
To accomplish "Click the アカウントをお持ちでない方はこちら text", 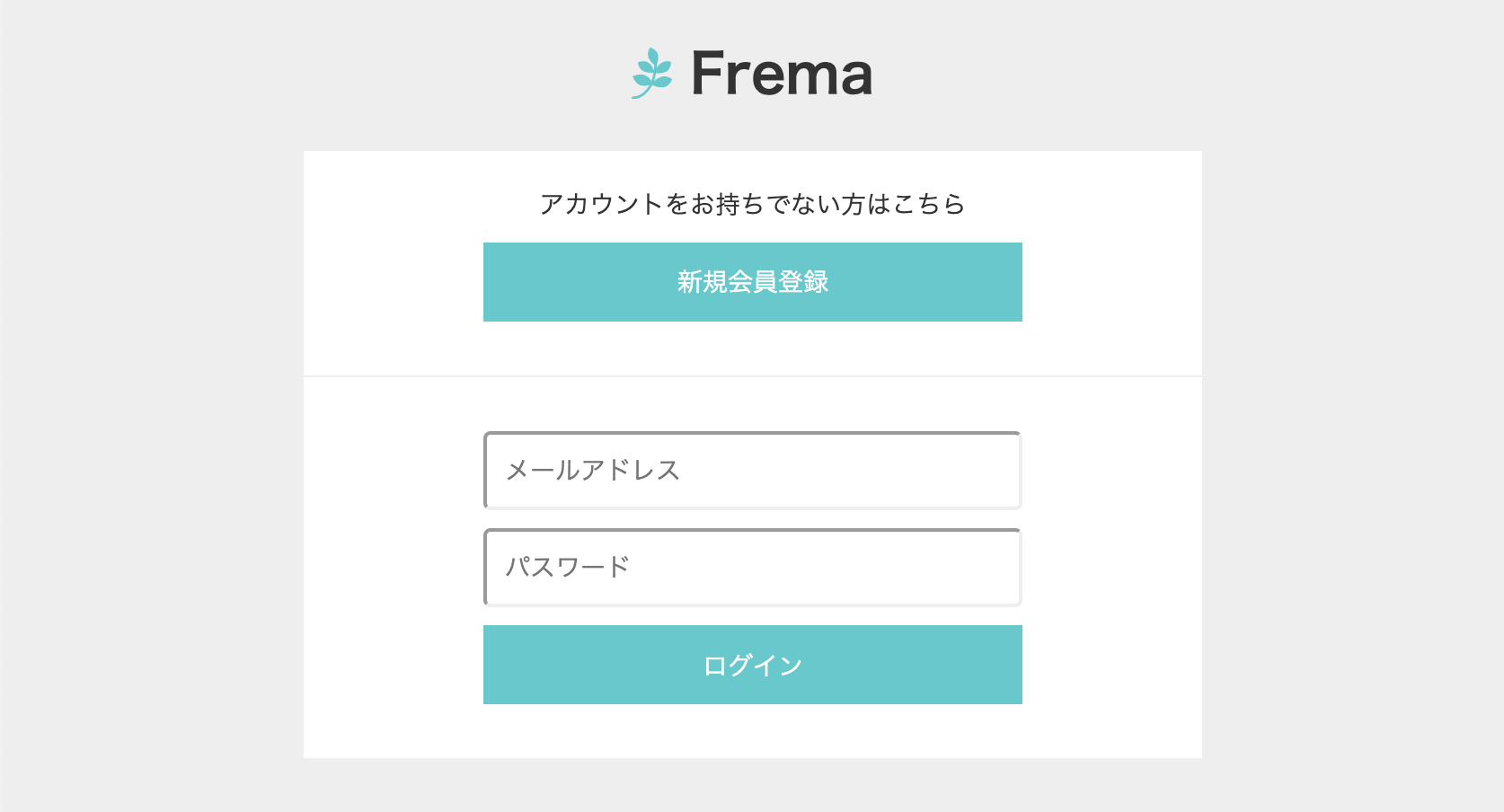I will pyautogui.click(x=752, y=205).
